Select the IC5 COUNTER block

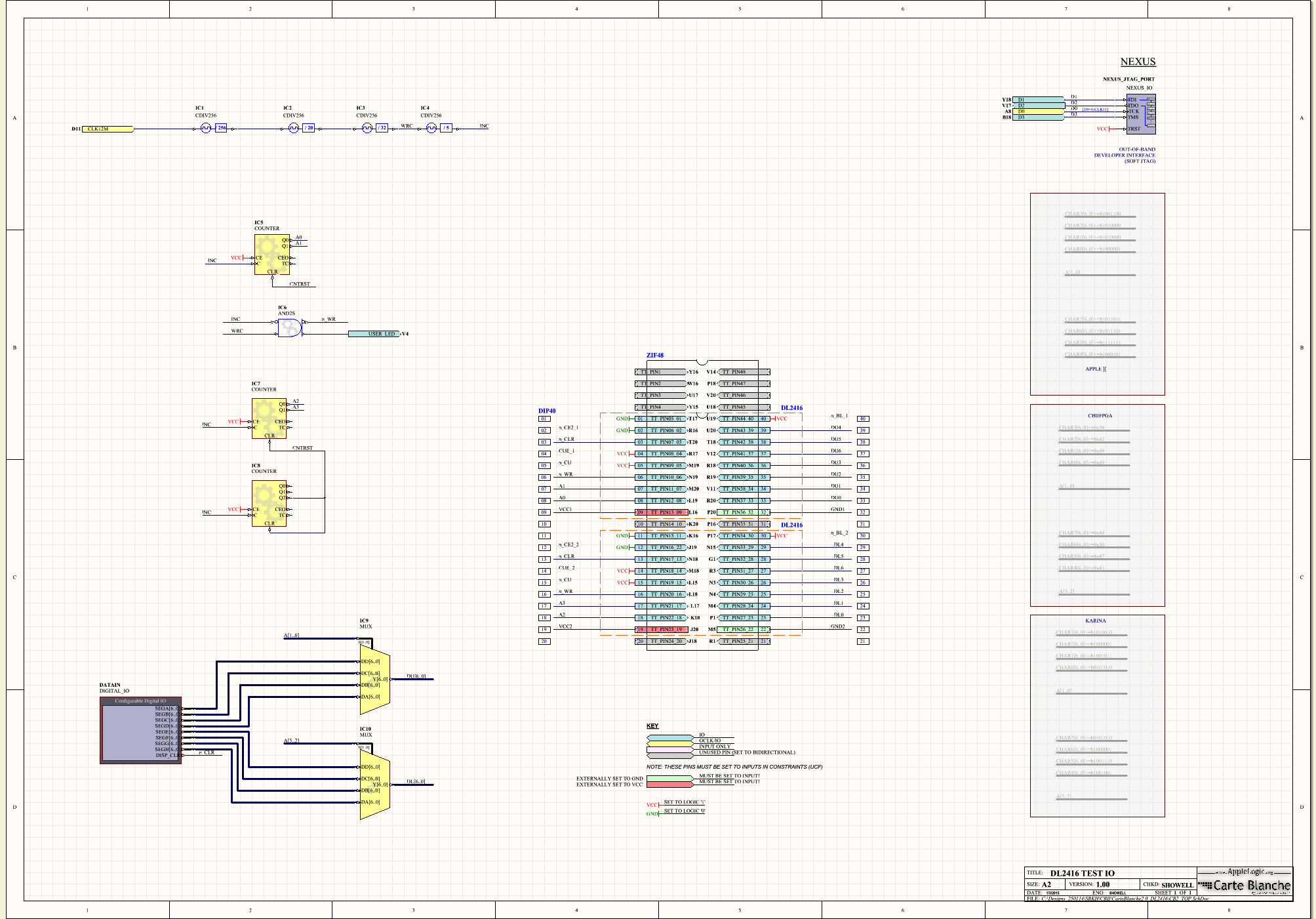[272, 255]
